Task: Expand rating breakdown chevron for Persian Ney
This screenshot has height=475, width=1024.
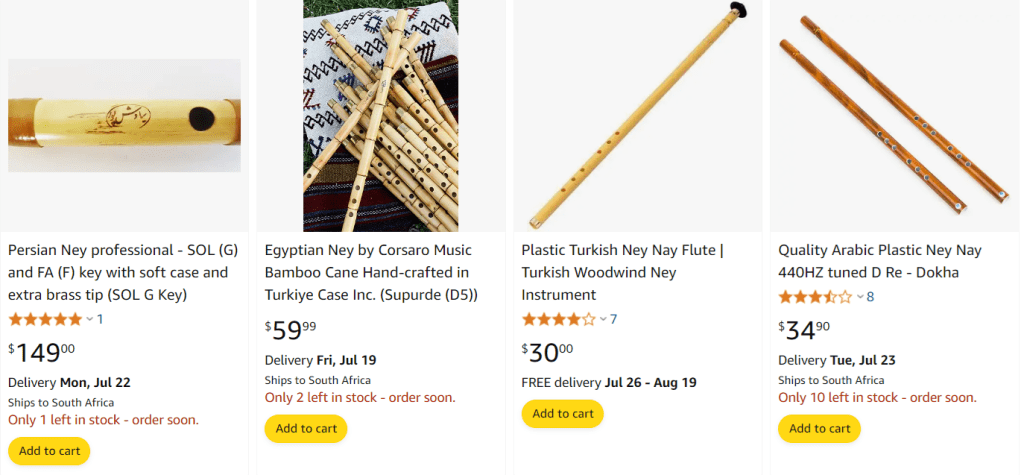Action: click(89, 319)
